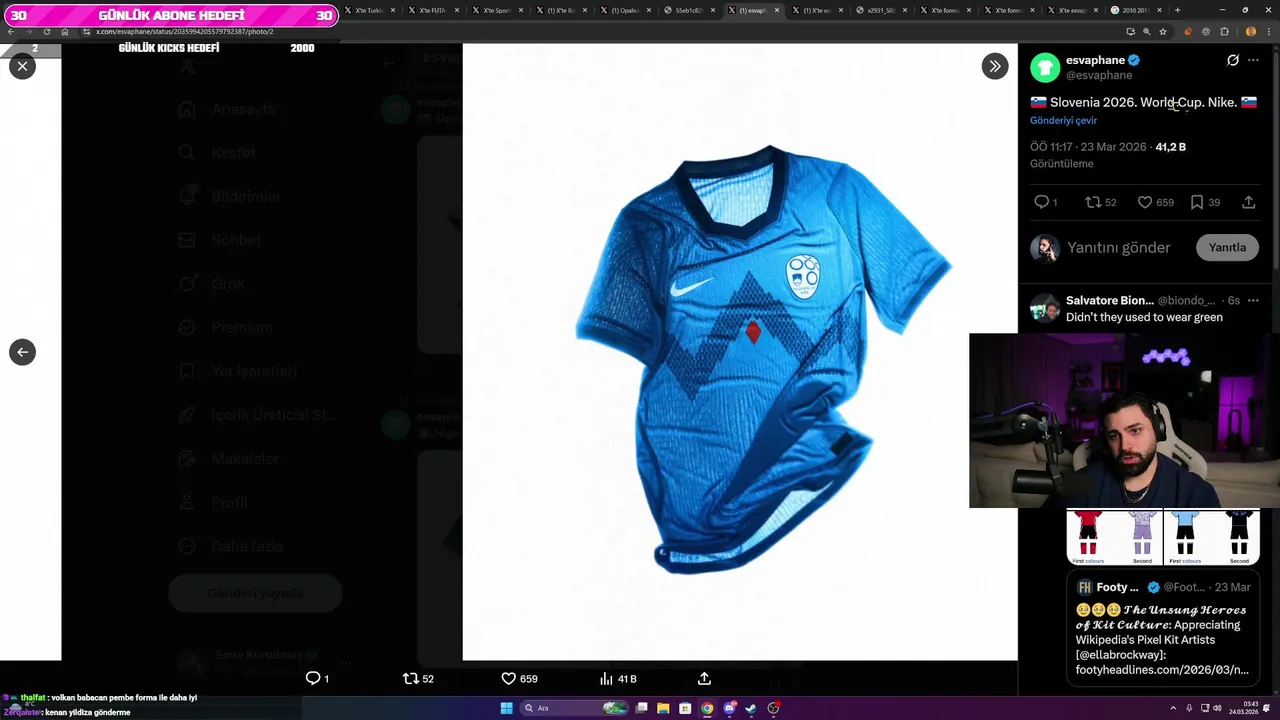Image resolution: width=1280 pixels, height=720 pixels.
Task: Click the browser reload button
Action: coord(47,31)
